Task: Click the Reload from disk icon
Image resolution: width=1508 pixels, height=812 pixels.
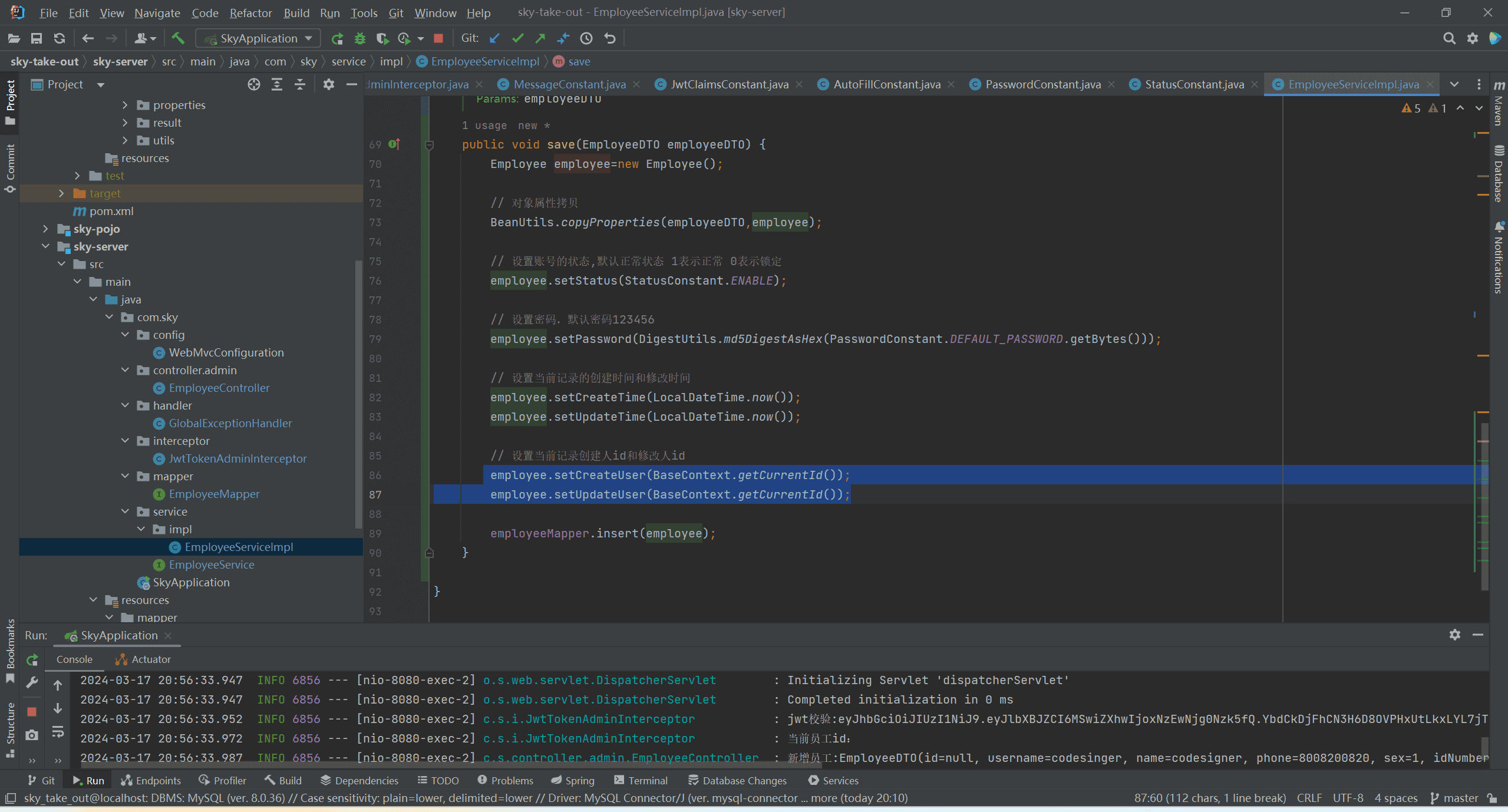Action: tap(60, 39)
